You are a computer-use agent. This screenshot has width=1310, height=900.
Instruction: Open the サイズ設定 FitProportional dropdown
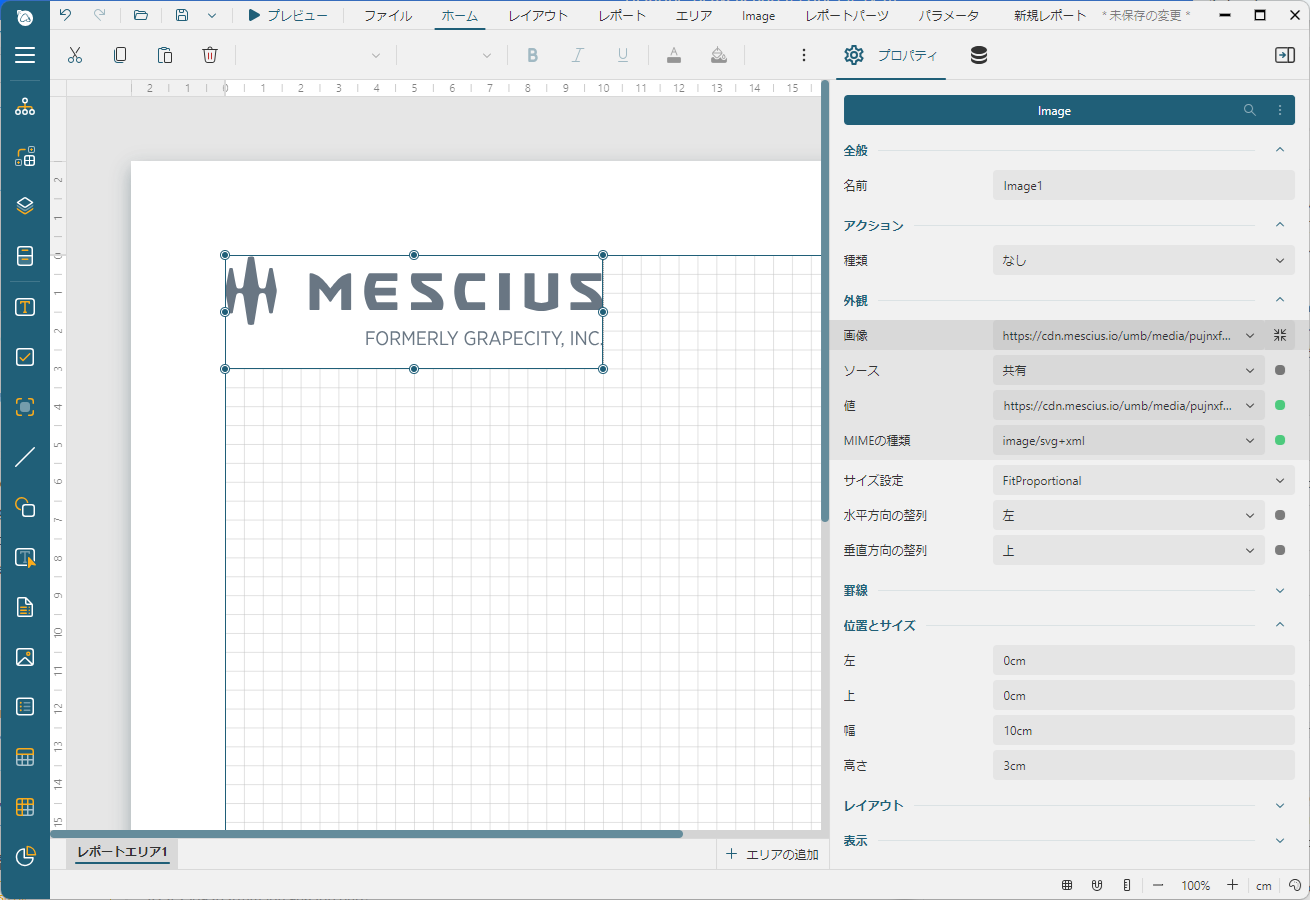click(x=1144, y=480)
